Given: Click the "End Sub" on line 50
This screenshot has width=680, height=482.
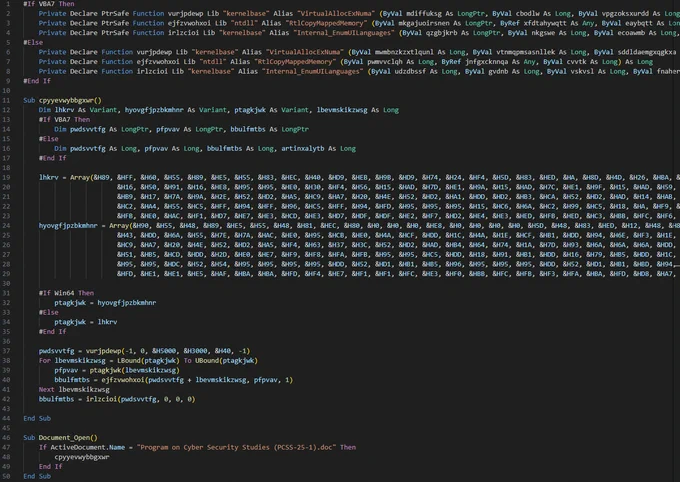Looking at the screenshot, I should 37,476.
